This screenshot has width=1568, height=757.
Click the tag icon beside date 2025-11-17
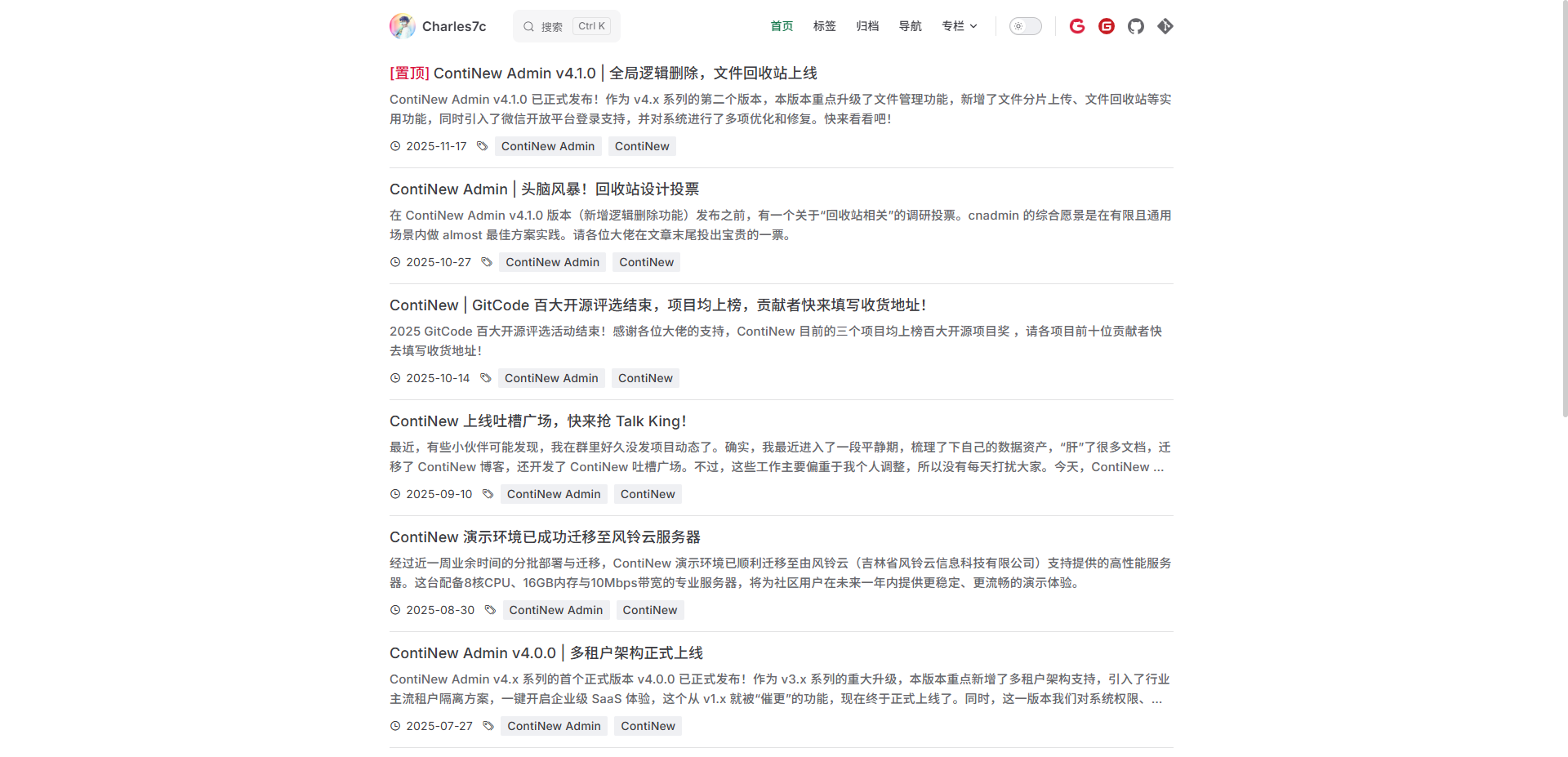483,146
